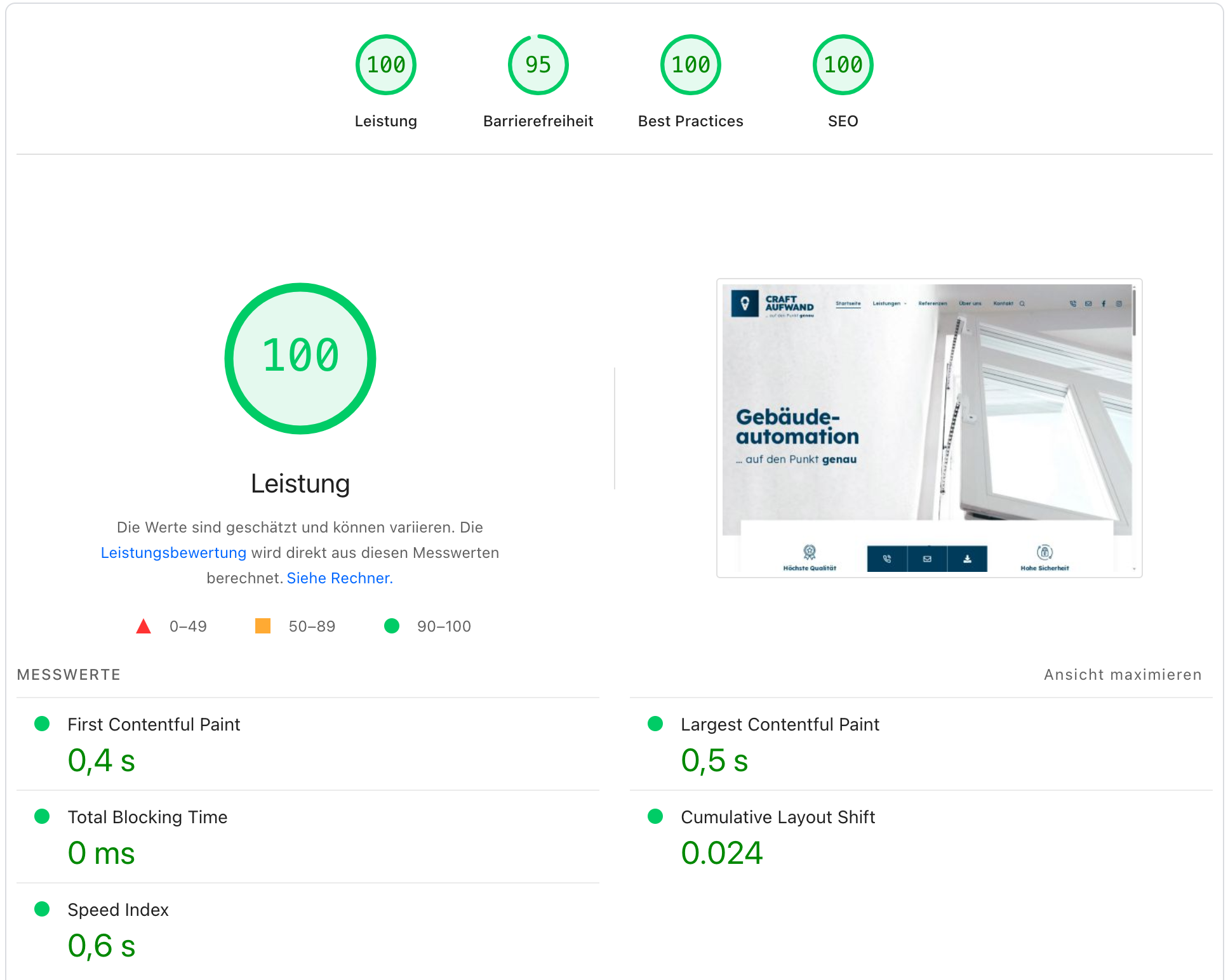Image resolution: width=1228 pixels, height=980 pixels.
Task: Click the green dot beside First Contentful Paint
Action: 43,723
